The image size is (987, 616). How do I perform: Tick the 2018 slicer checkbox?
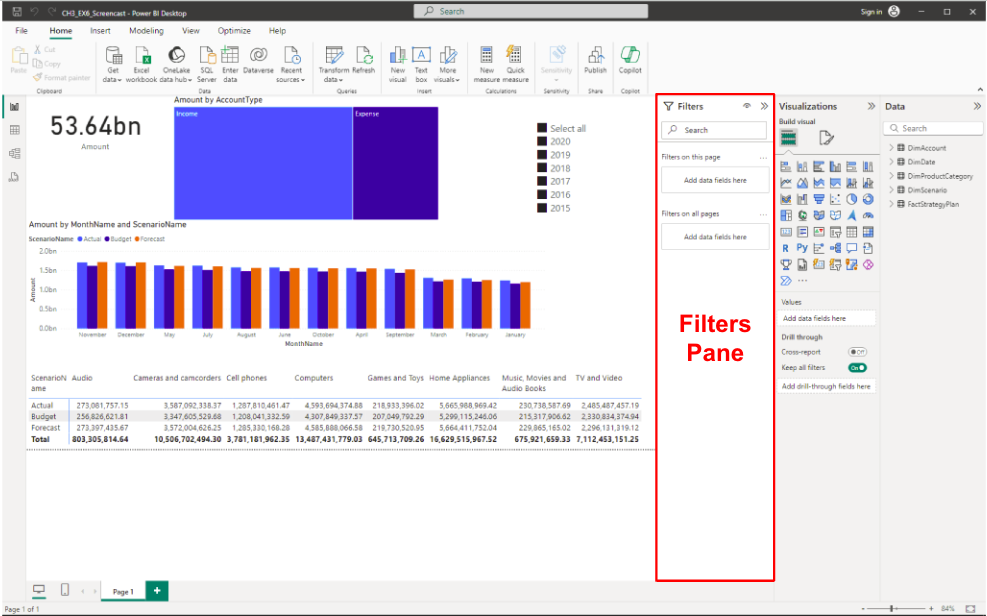click(x=542, y=168)
